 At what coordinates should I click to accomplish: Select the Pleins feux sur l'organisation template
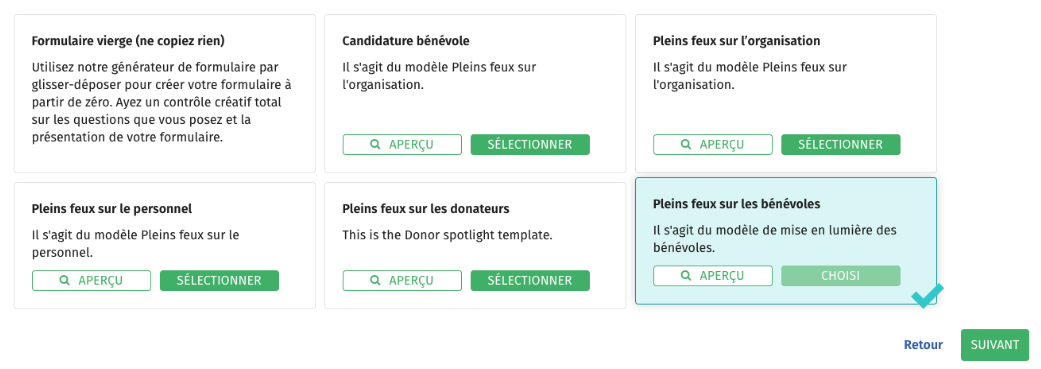tap(841, 145)
